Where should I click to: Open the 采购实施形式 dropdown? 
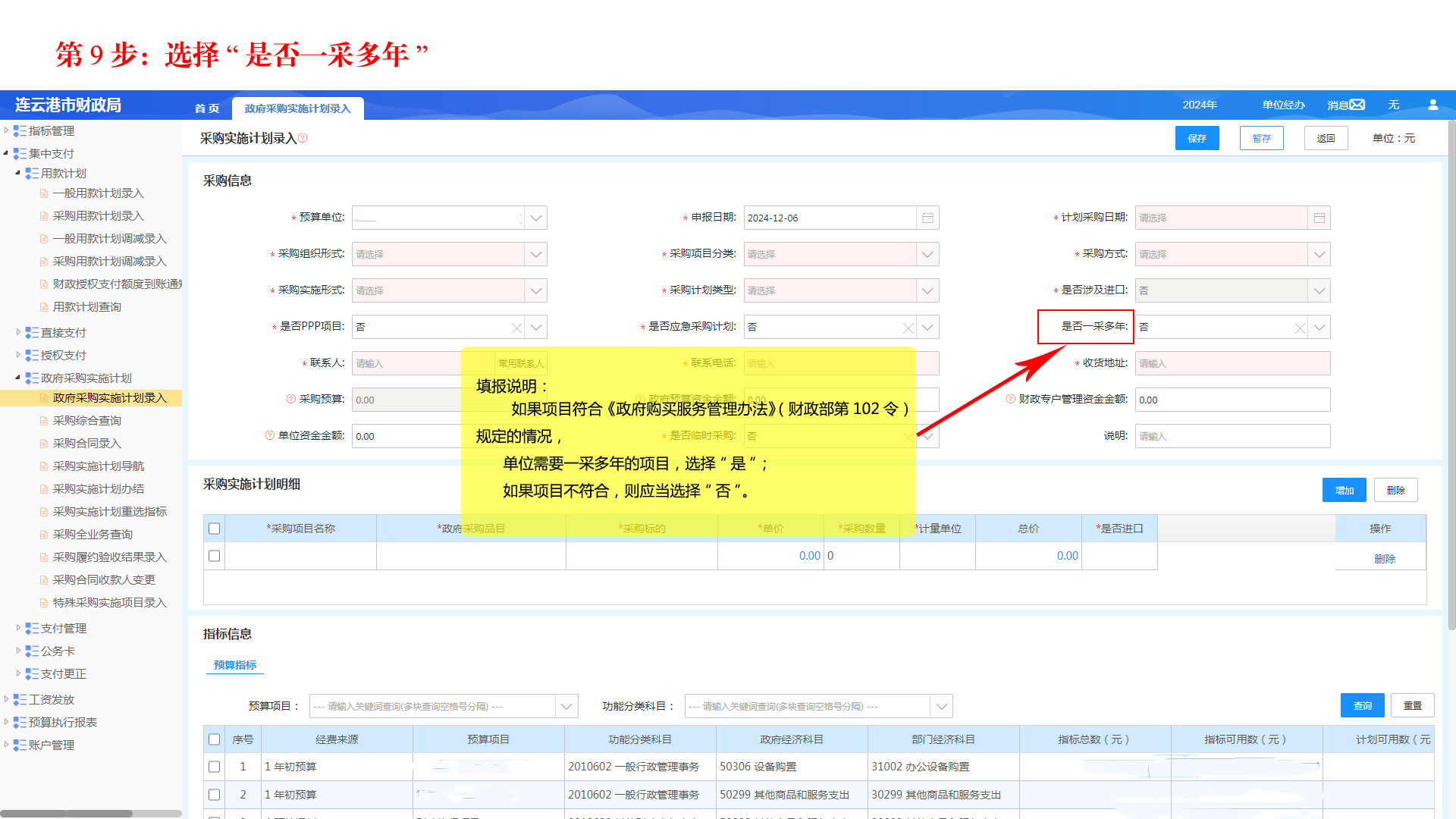pos(536,290)
